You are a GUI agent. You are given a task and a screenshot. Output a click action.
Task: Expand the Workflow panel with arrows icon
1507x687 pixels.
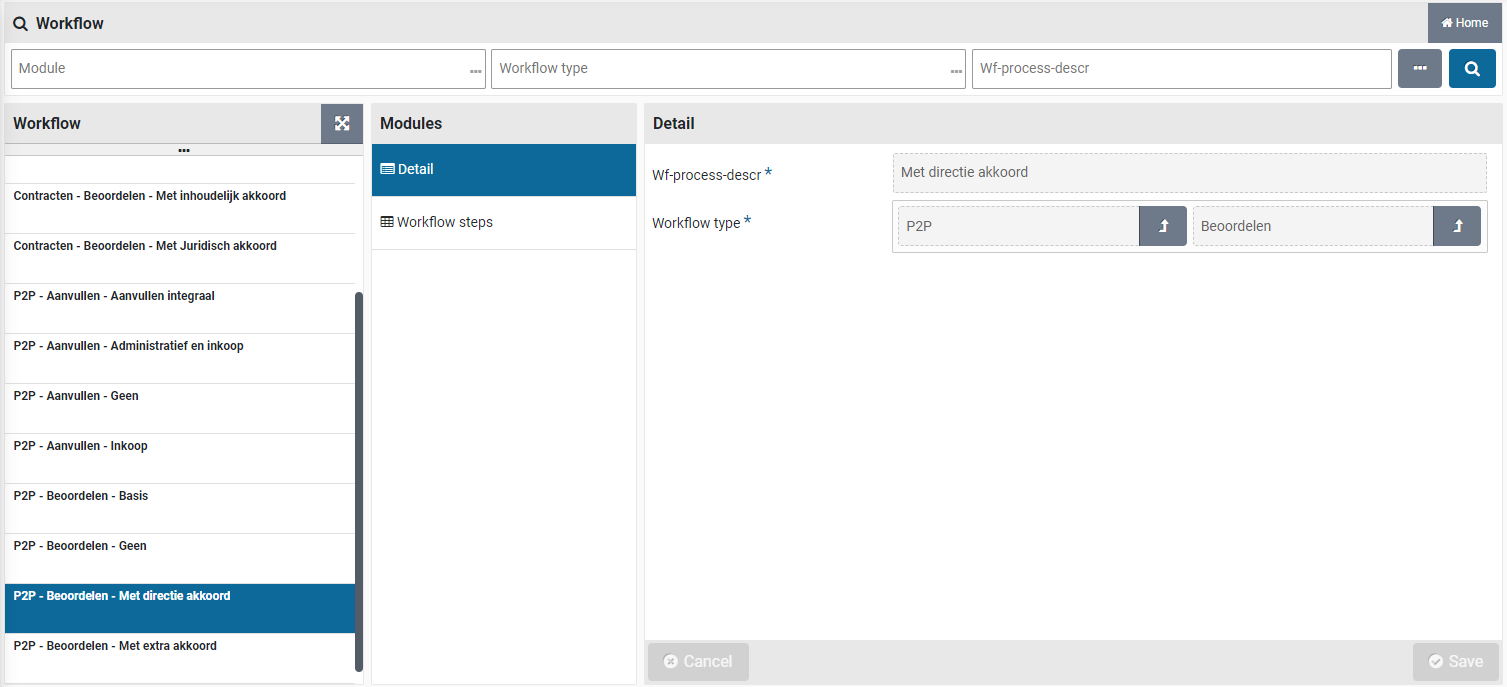pyautogui.click(x=342, y=123)
